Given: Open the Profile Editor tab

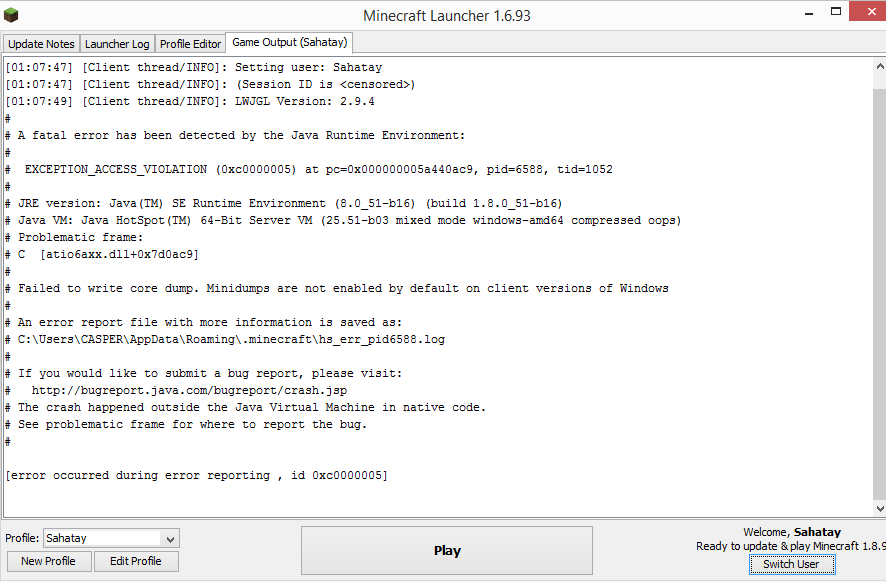Looking at the screenshot, I should (190, 44).
